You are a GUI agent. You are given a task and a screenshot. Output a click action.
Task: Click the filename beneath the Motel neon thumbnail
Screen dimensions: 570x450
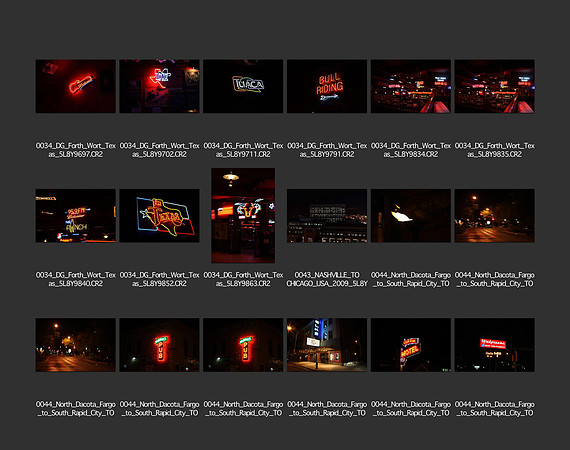pos(411,409)
